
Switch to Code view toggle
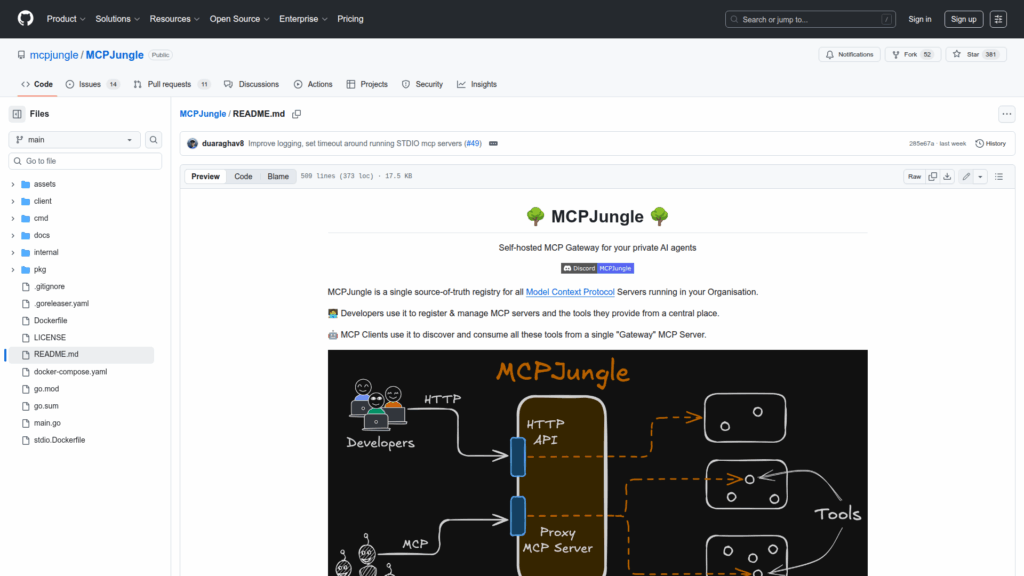pyautogui.click(x=243, y=176)
